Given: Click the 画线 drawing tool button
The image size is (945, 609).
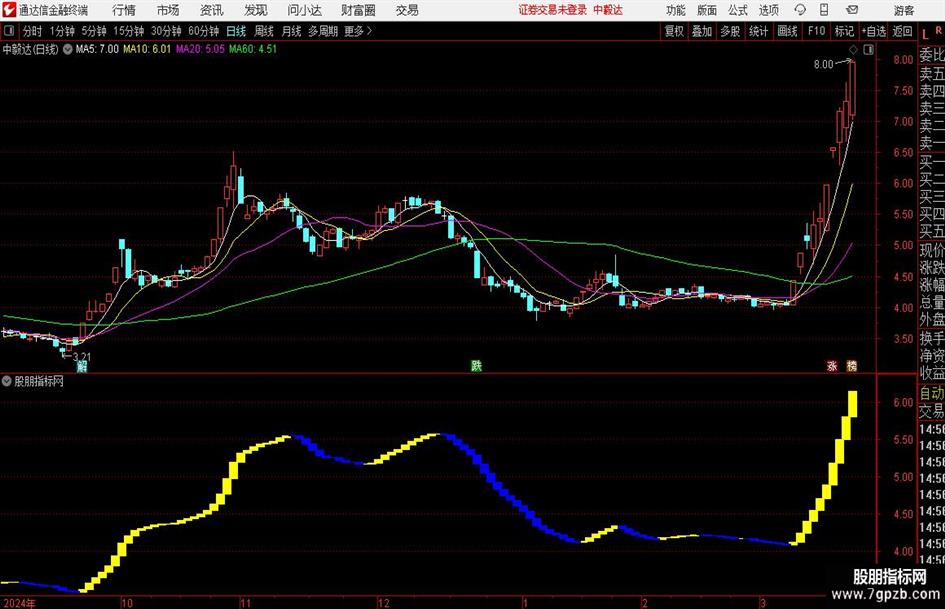Looking at the screenshot, I should [787, 31].
